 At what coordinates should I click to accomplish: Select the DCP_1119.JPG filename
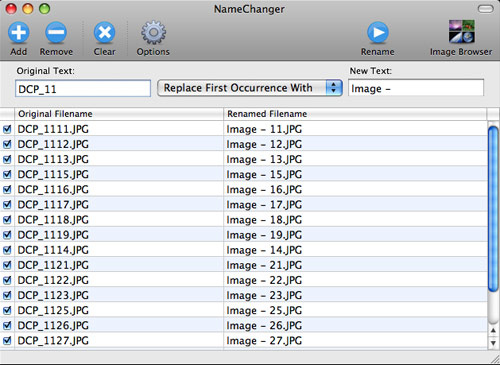[x=53, y=235]
